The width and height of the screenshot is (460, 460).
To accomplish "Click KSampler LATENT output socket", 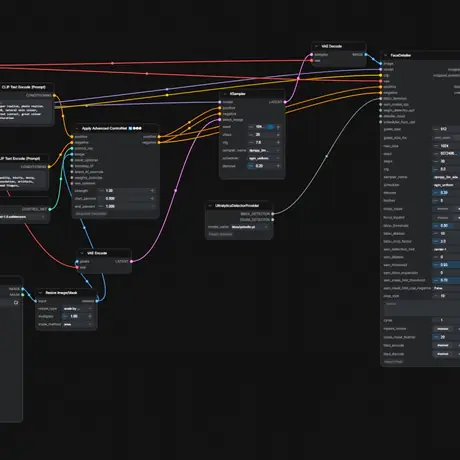I will 285,102.
